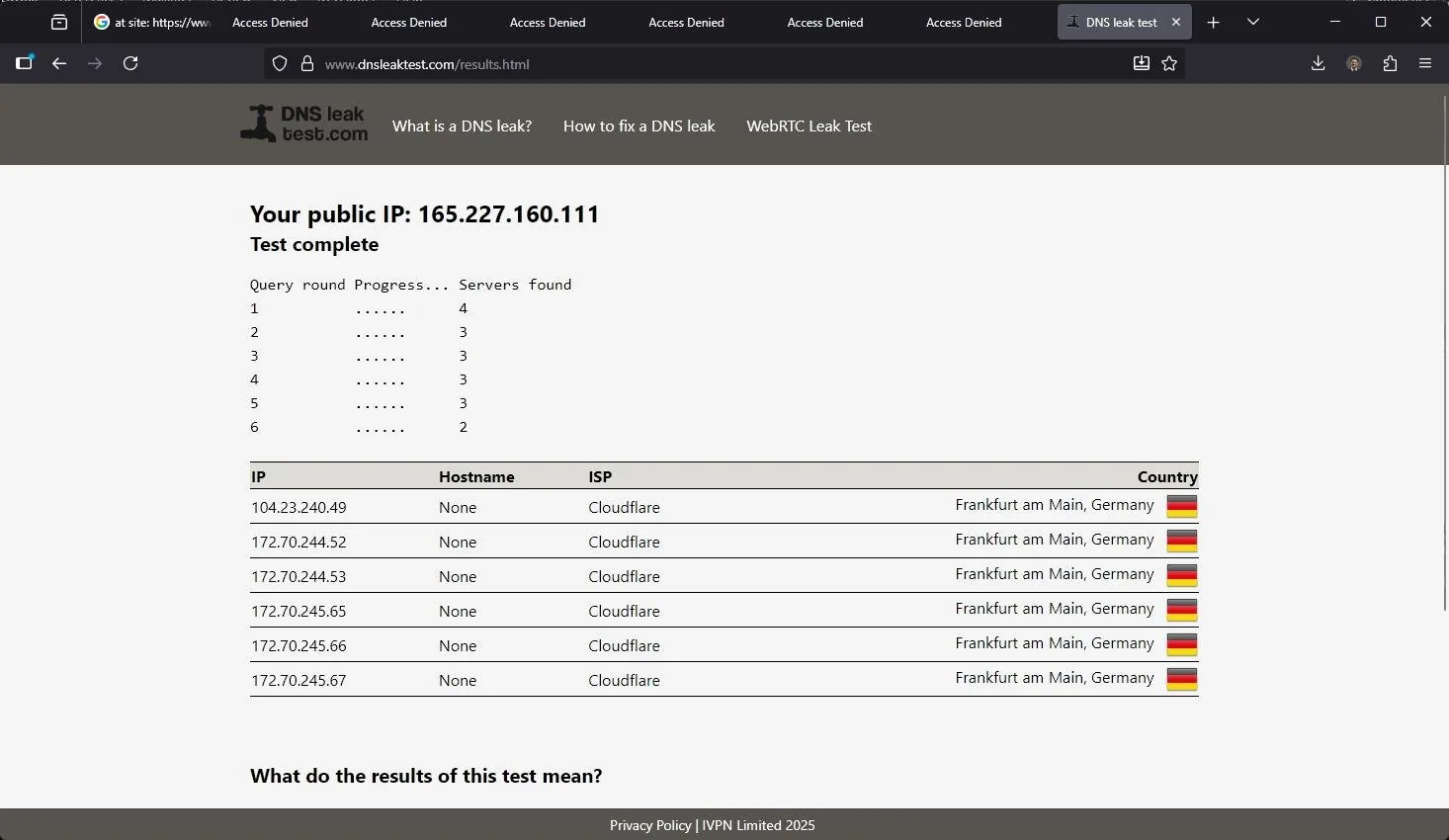Viewport: 1449px width, 840px height.
Task: Switch to the last Access Denied tab
Action: point(964,22)
